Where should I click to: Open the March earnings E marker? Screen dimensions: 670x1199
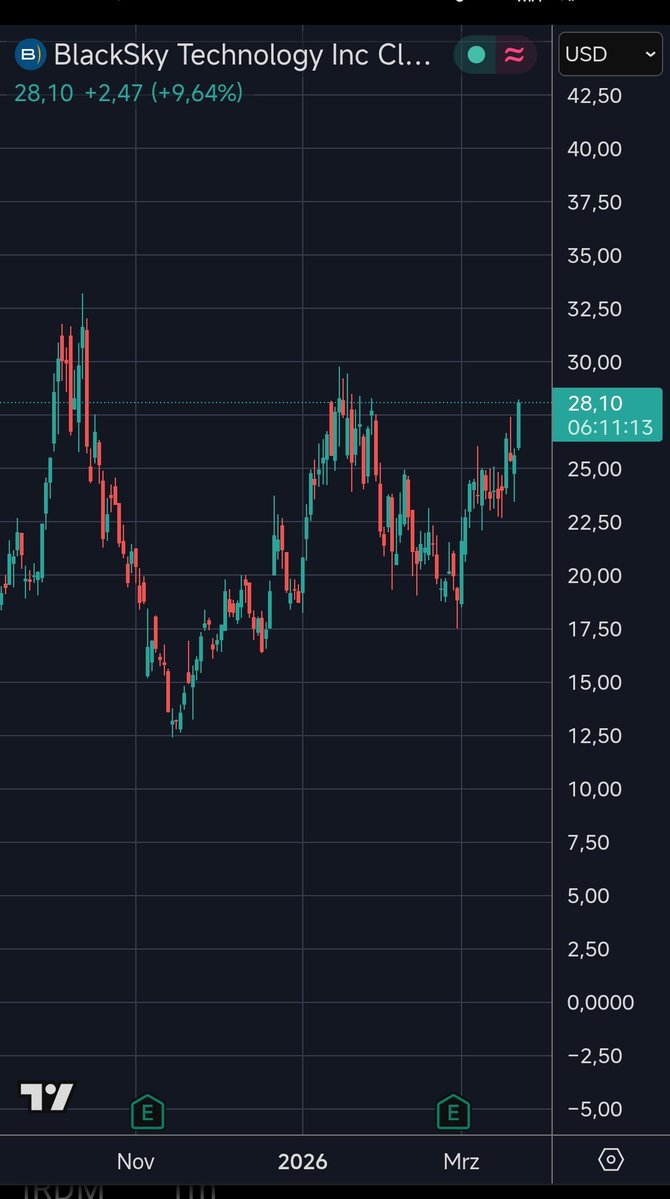[x=453, y=1113]
